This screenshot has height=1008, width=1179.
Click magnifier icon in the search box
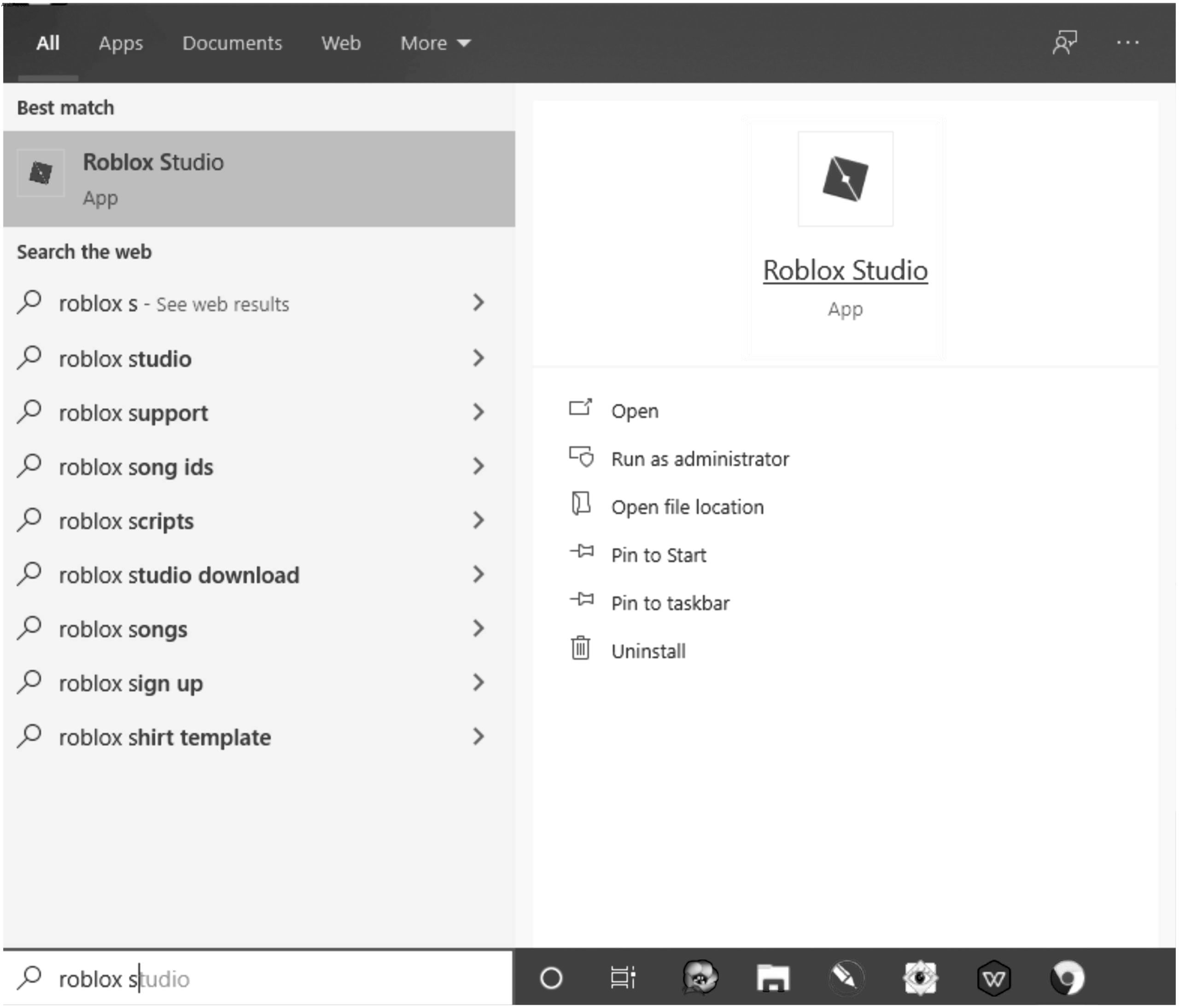point(29,978)
